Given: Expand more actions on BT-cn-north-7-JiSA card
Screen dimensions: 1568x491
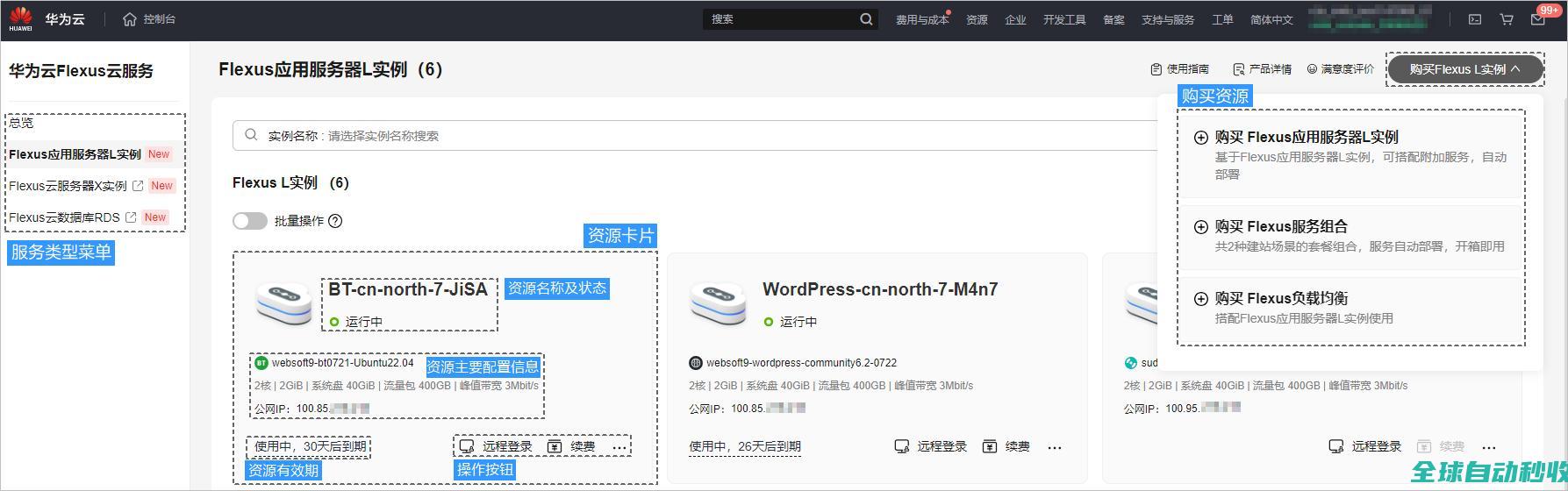Looking at the screenshot, I should click(x=619, y=447).
